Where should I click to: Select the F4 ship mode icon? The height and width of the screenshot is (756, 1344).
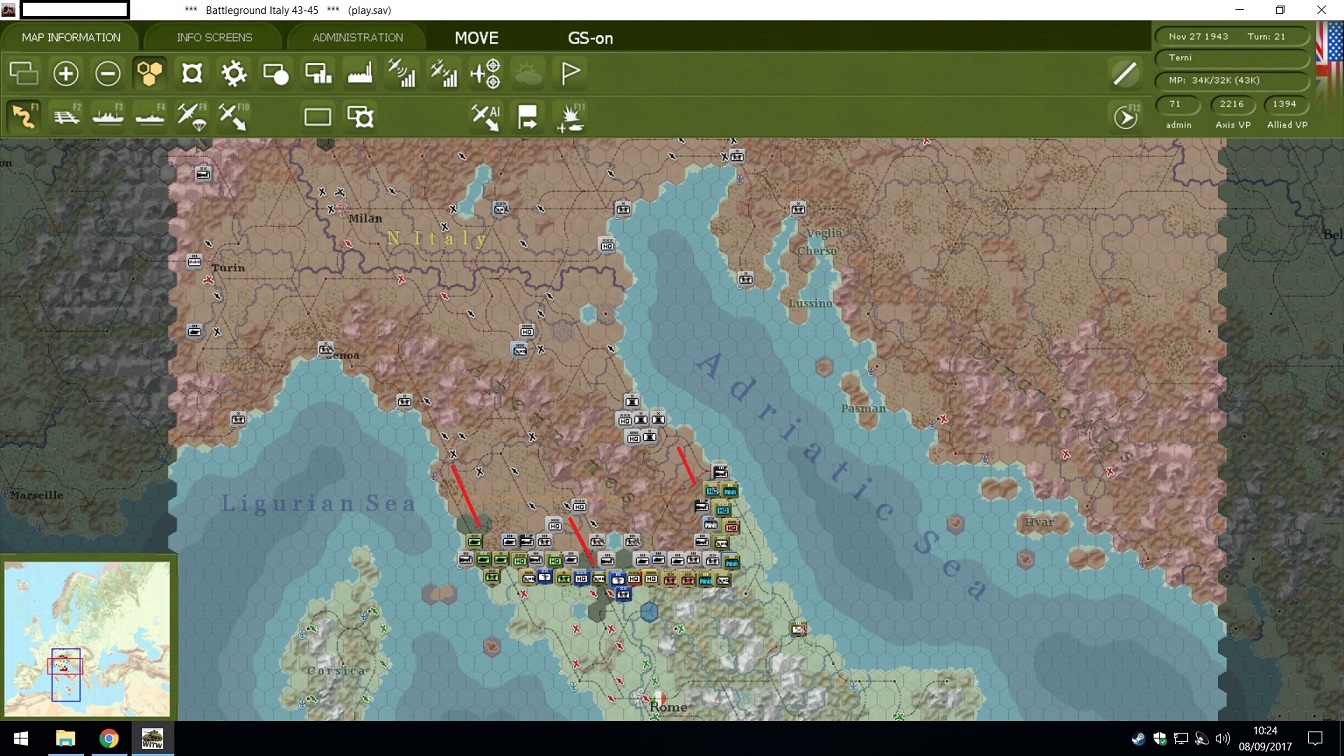(x=150, y=116)
